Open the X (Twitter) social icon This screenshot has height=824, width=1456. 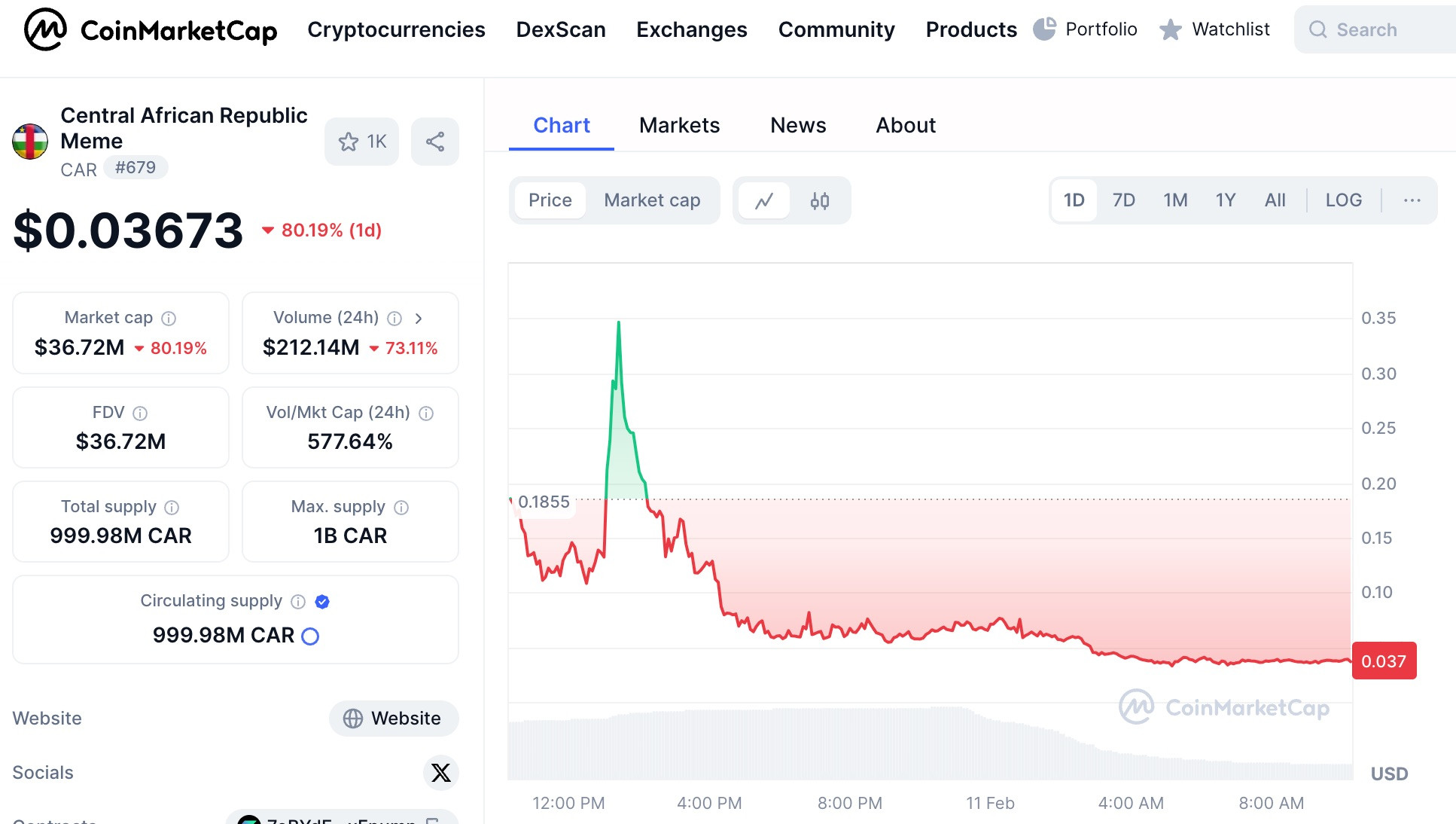pyautogui.click(x=441, y=773)
